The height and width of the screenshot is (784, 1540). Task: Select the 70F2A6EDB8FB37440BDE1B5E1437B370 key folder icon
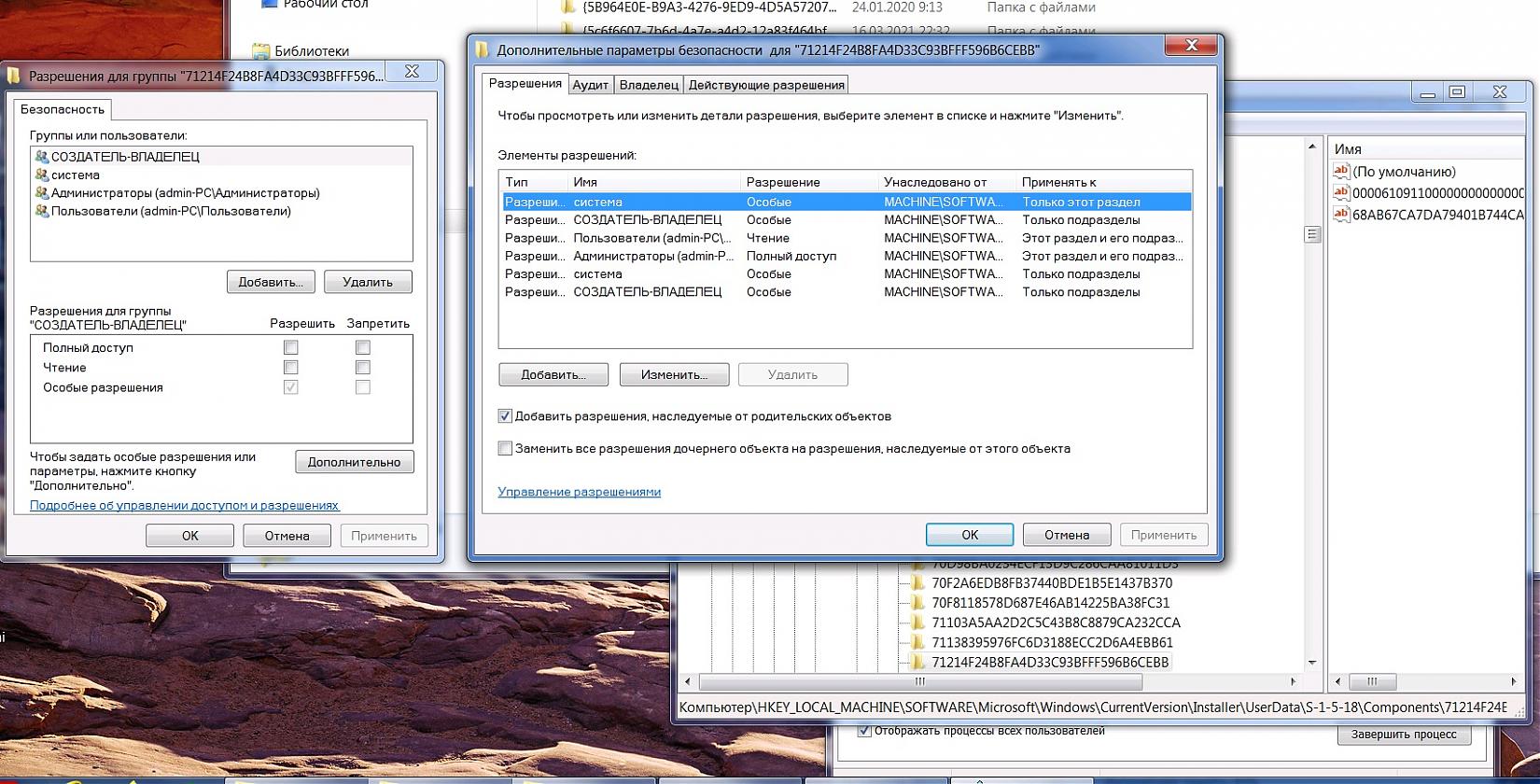[x=917, y=583]
